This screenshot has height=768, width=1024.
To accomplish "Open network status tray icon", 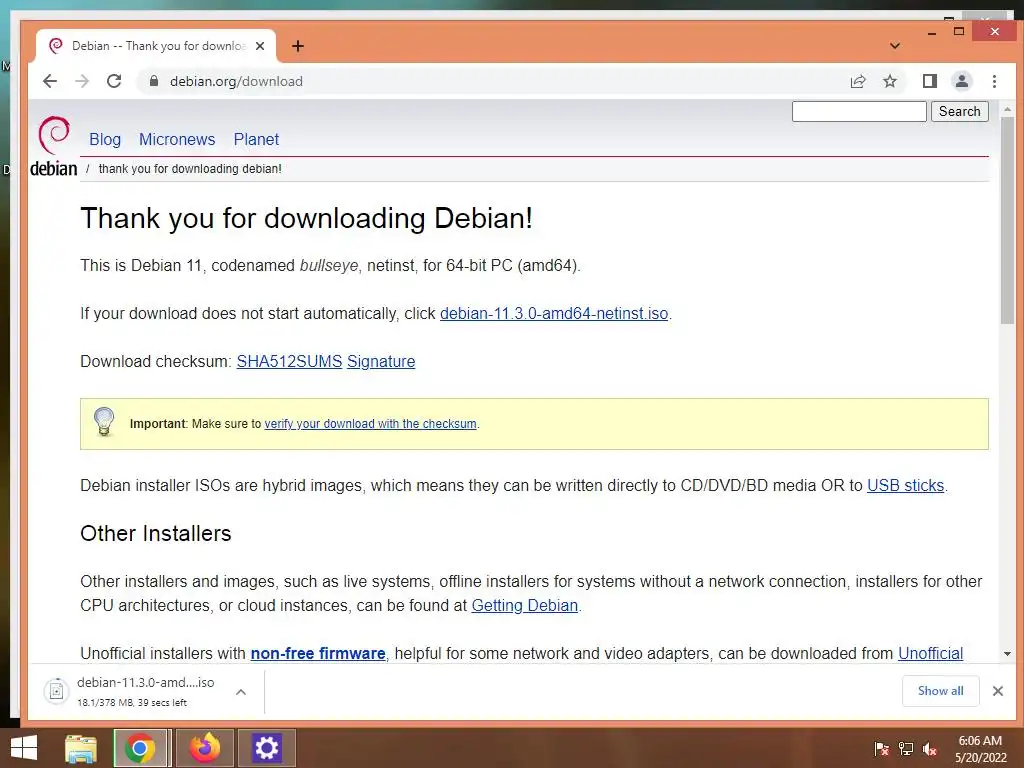I will click(906, 749).
